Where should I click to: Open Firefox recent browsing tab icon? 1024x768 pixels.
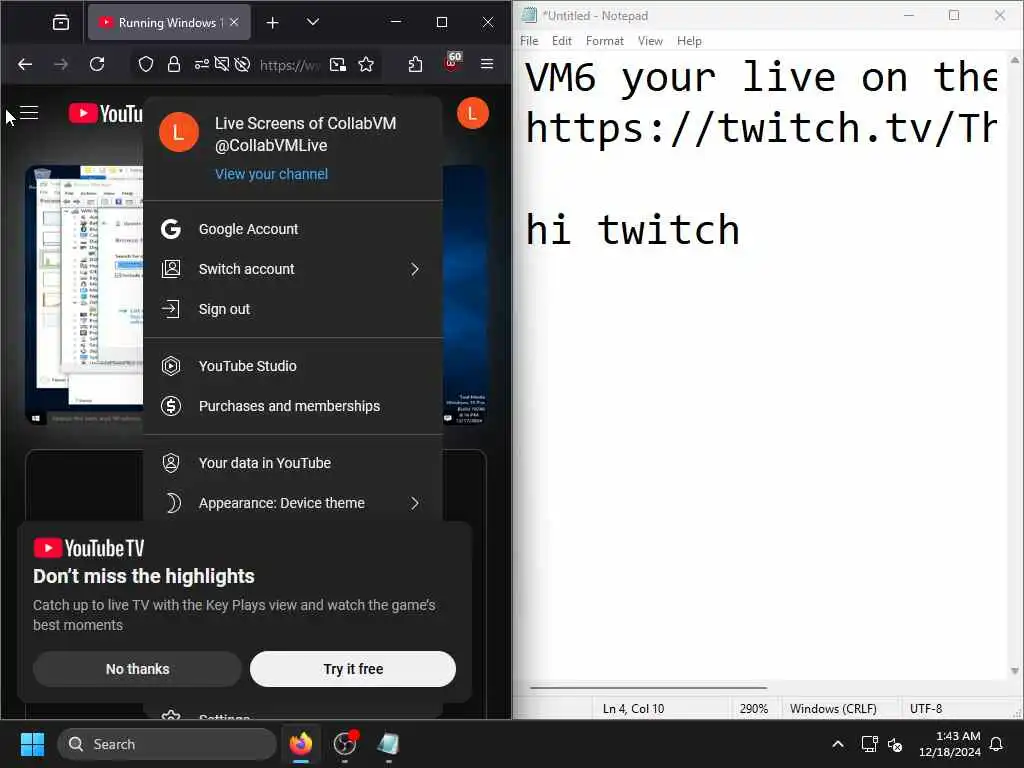pos(61,23)
